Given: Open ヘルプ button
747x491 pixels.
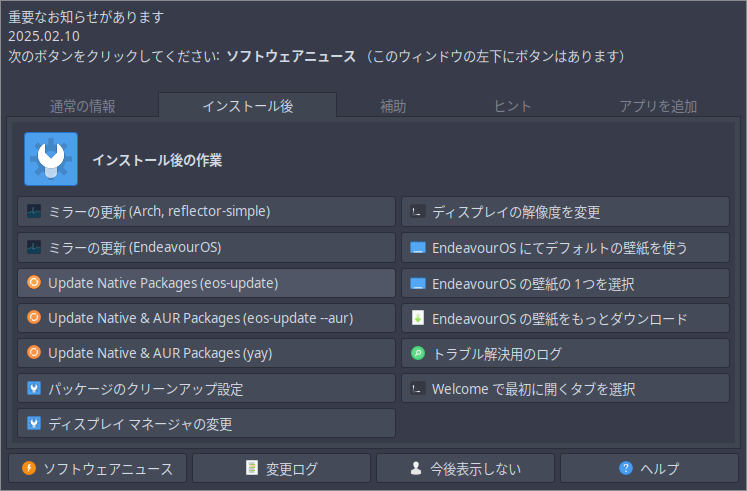Looking at the screenshot, I should tap(649, 468).
